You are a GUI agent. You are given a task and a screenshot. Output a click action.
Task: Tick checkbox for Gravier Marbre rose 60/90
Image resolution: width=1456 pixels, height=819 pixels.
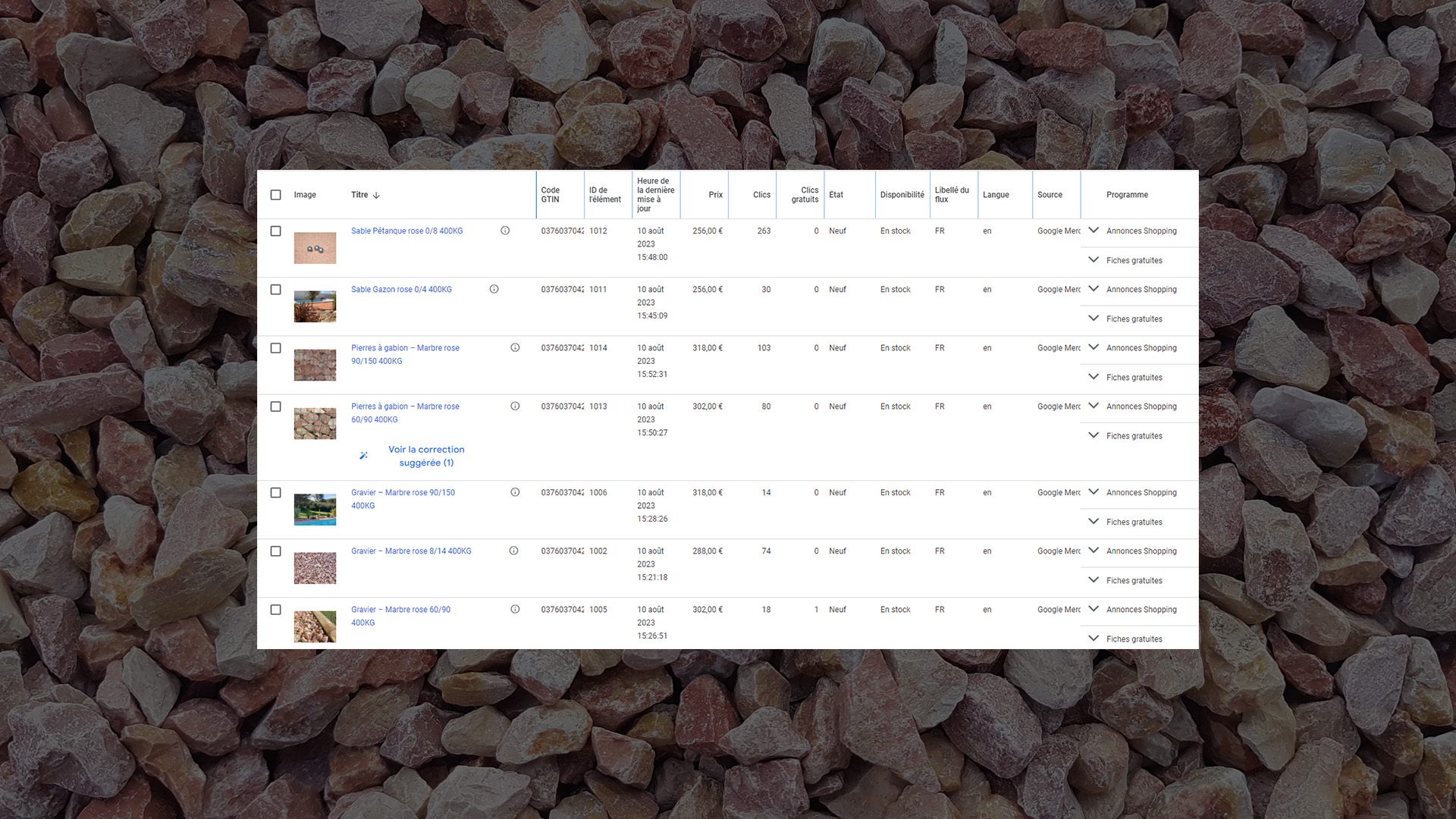[275, 610]
